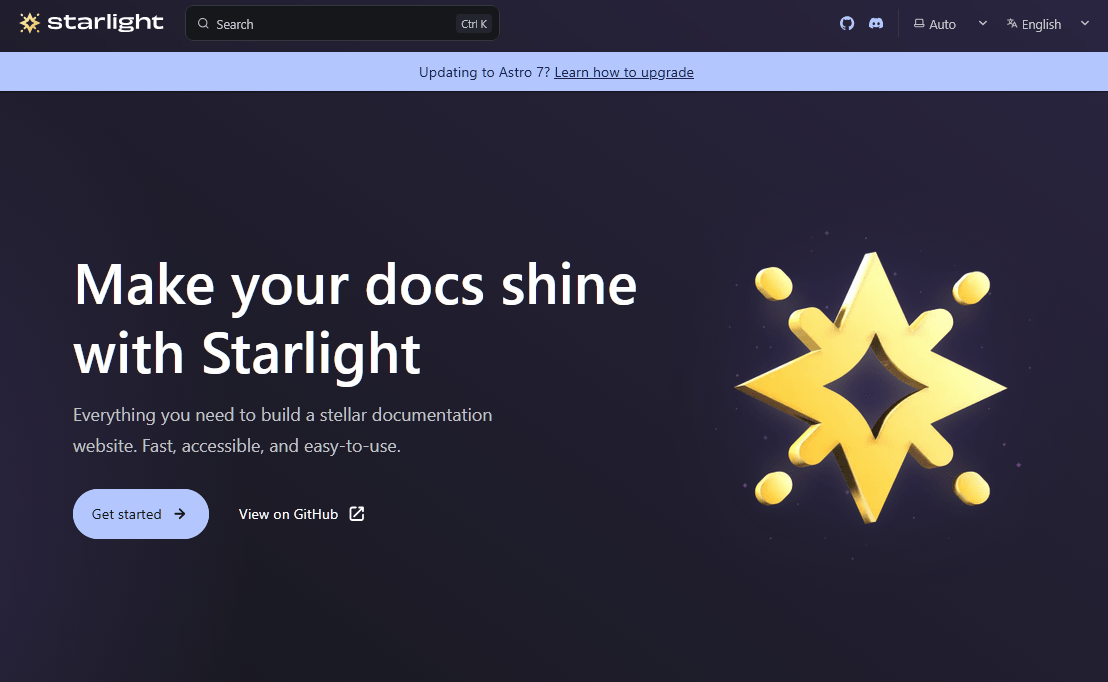This screenshot has height=682, width=1108.
Task: Click the magnifier icon in search box
Action: coord(203,23)
